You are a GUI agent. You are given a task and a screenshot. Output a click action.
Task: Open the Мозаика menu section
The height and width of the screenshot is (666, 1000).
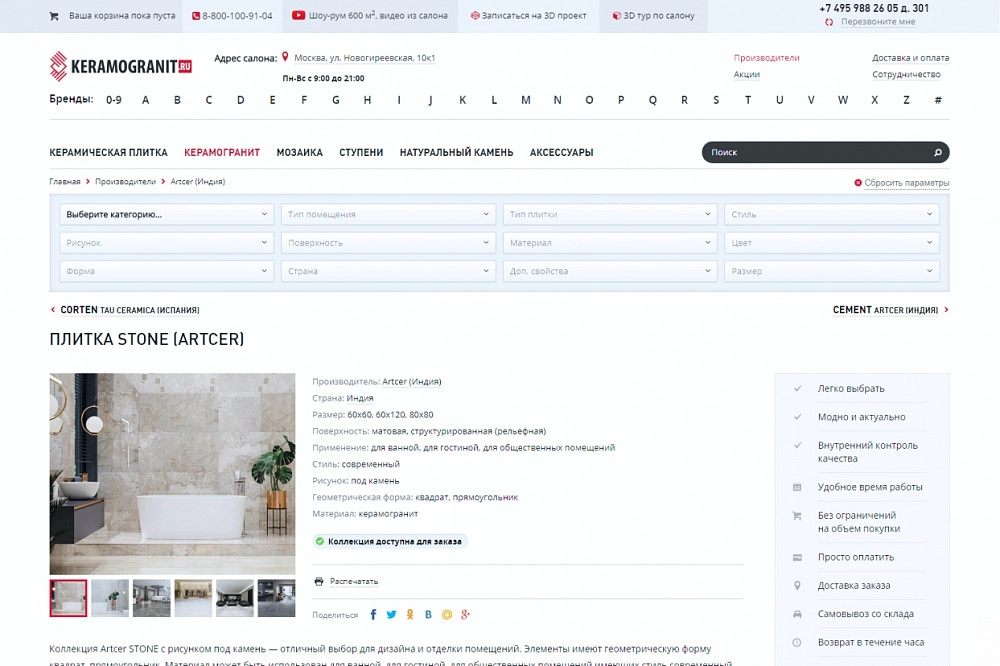pyautogui.click(x=299, y=152)
